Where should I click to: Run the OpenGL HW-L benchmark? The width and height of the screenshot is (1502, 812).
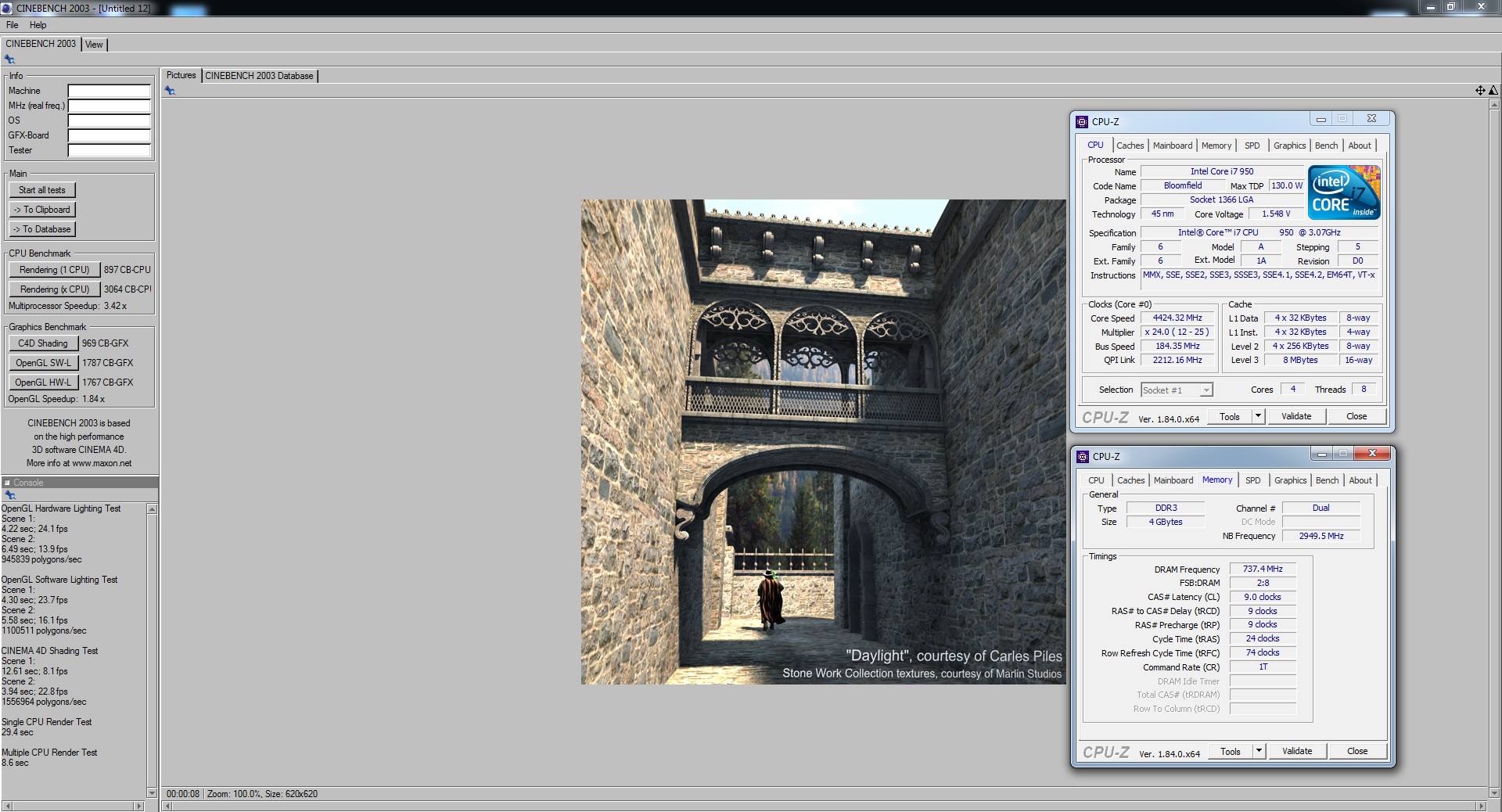[43, 383]
